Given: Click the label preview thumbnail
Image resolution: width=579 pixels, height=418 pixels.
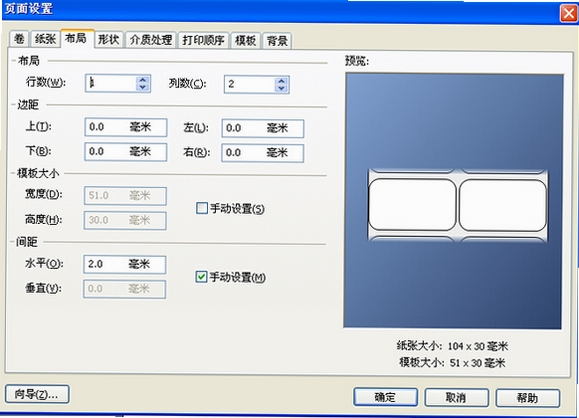Looking at the screenshot, I should 458,205.
